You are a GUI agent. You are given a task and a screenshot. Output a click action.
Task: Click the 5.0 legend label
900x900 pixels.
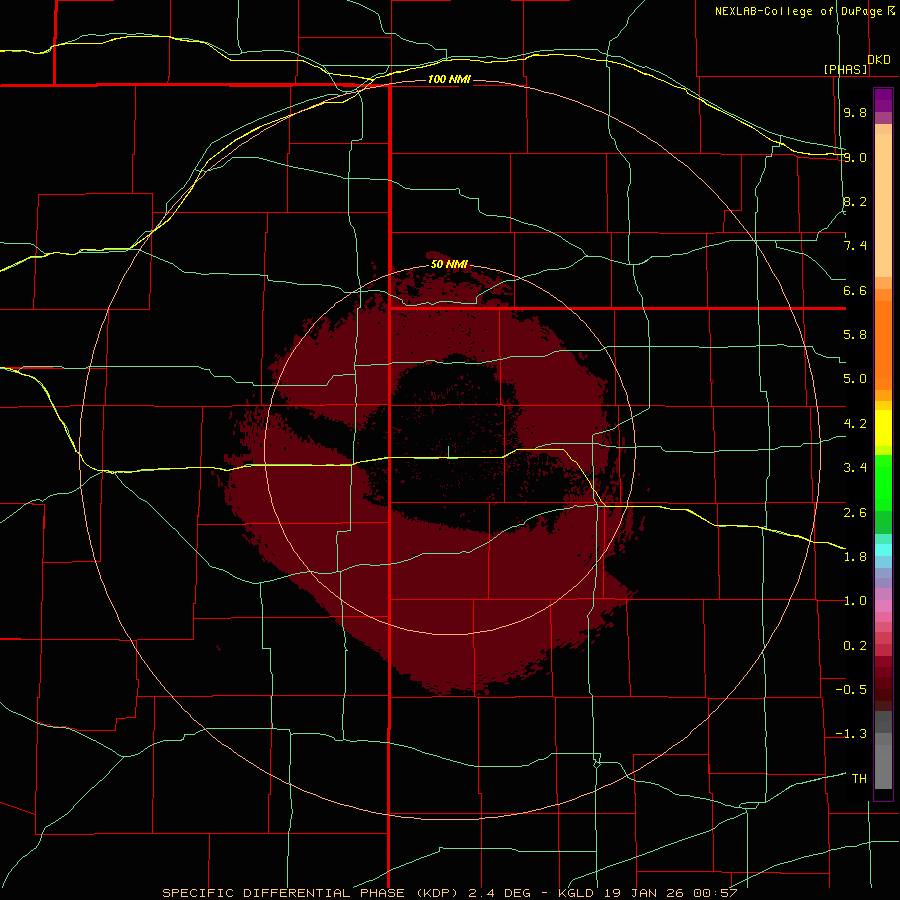tap(855, 379)
